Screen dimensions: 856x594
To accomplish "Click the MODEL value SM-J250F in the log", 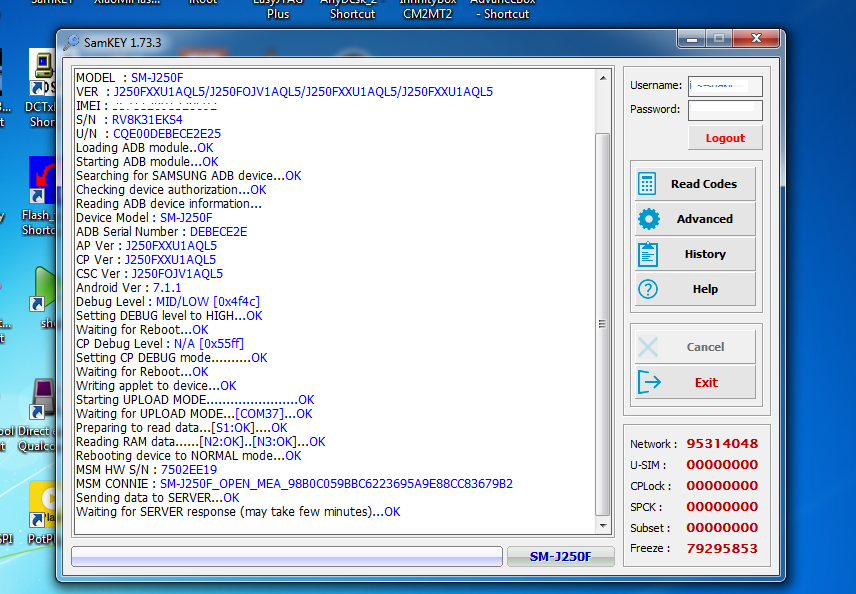I will 157,78.
